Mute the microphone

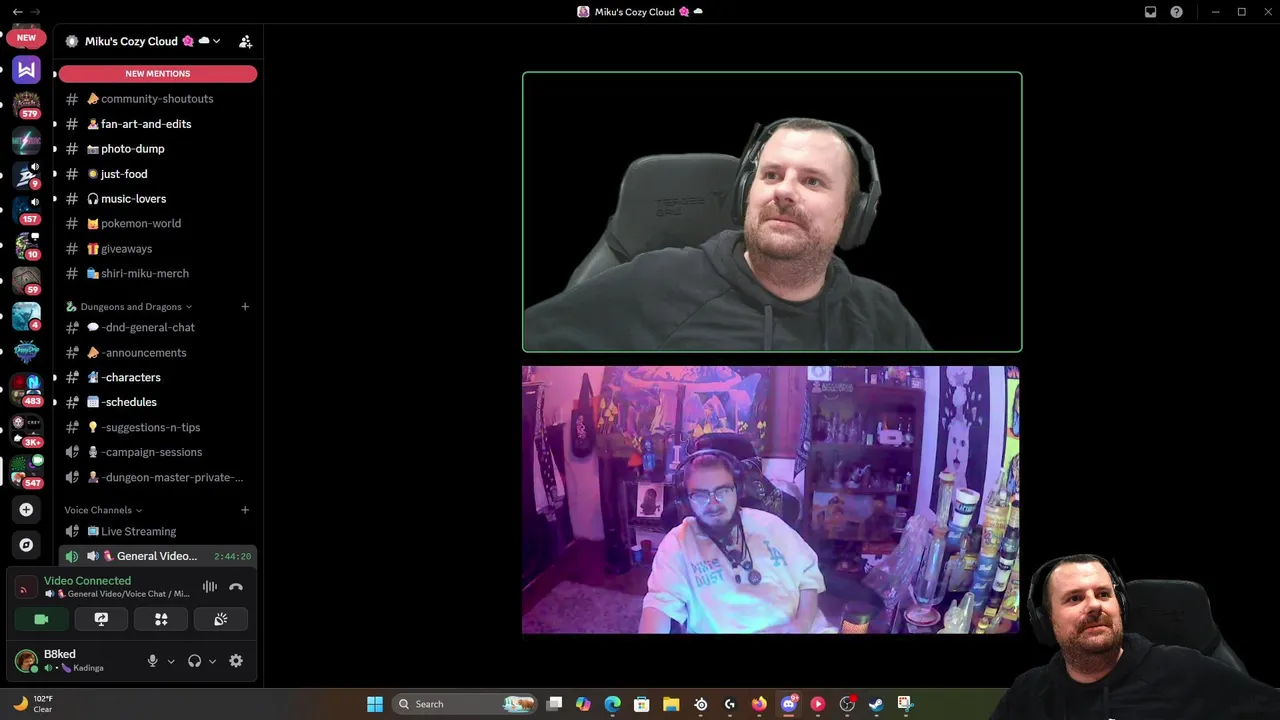coord(152,661)
